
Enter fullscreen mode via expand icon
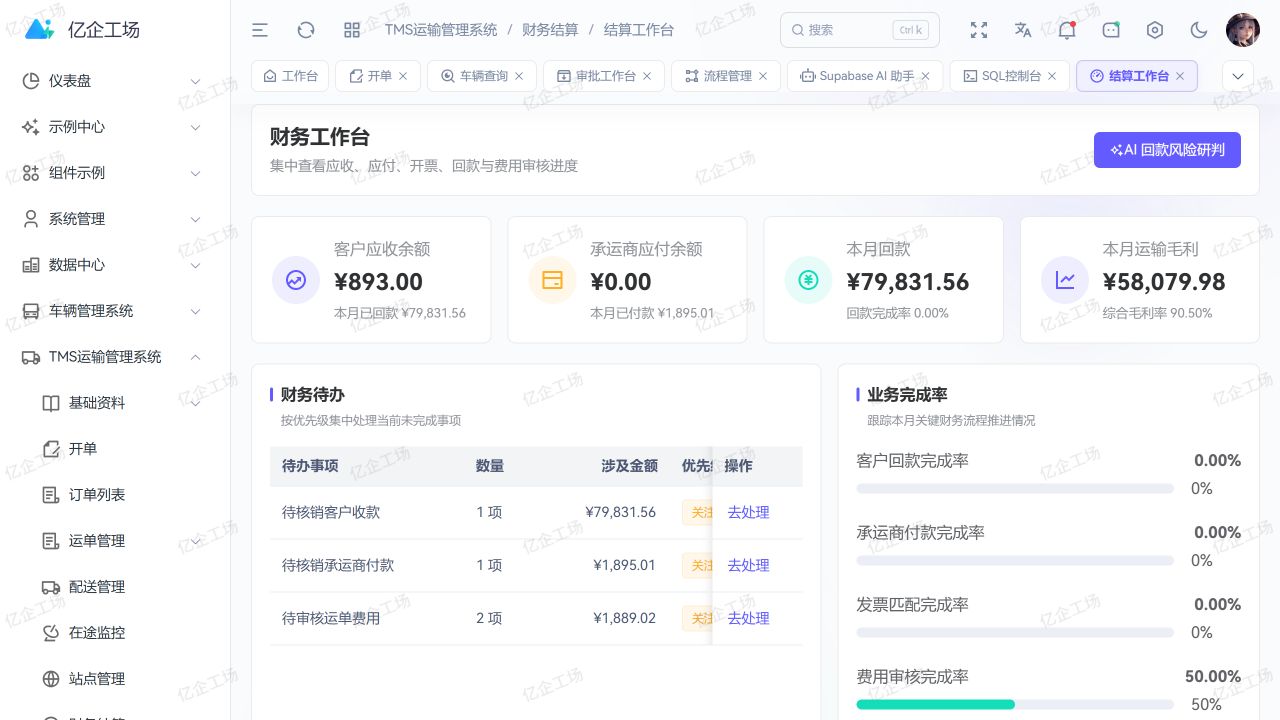(x=979, y=30)
